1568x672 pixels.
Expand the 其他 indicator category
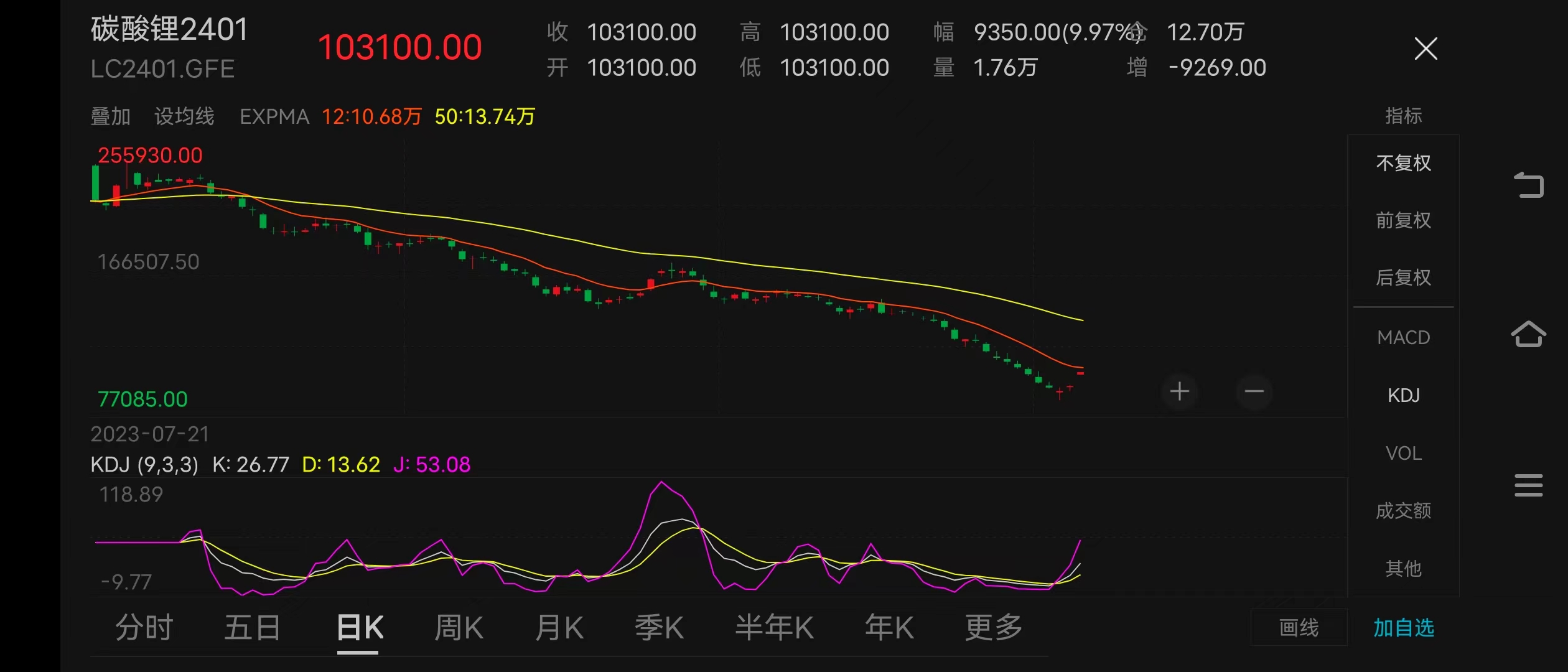pyautogui.click(x=1404, y=568)
